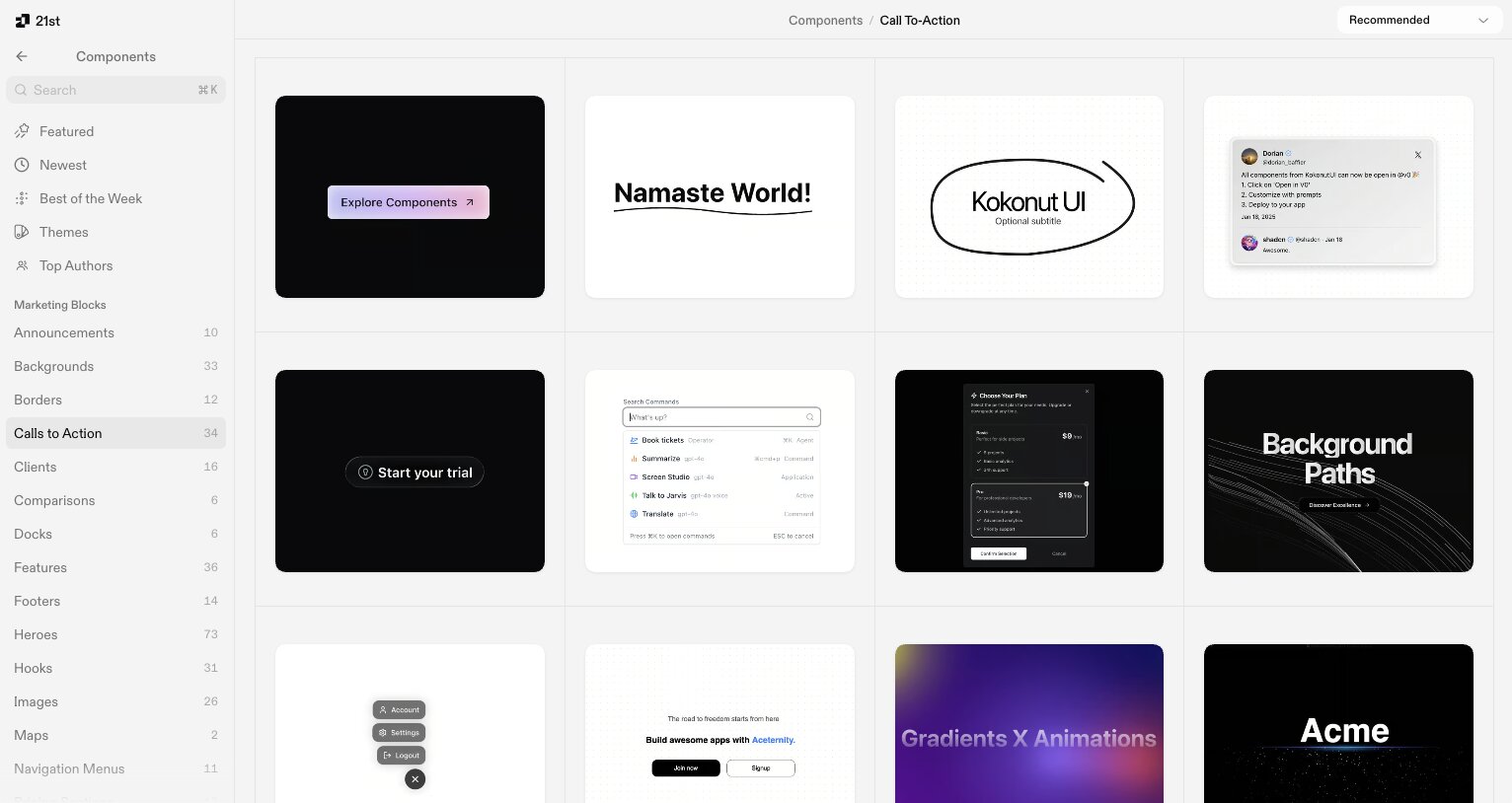Click the Join now button
The image size is (1512, 803).
point(686,767)
